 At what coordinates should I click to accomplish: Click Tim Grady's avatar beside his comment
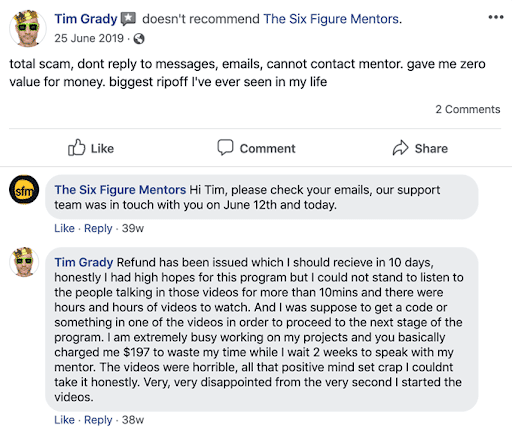point(24,262)
